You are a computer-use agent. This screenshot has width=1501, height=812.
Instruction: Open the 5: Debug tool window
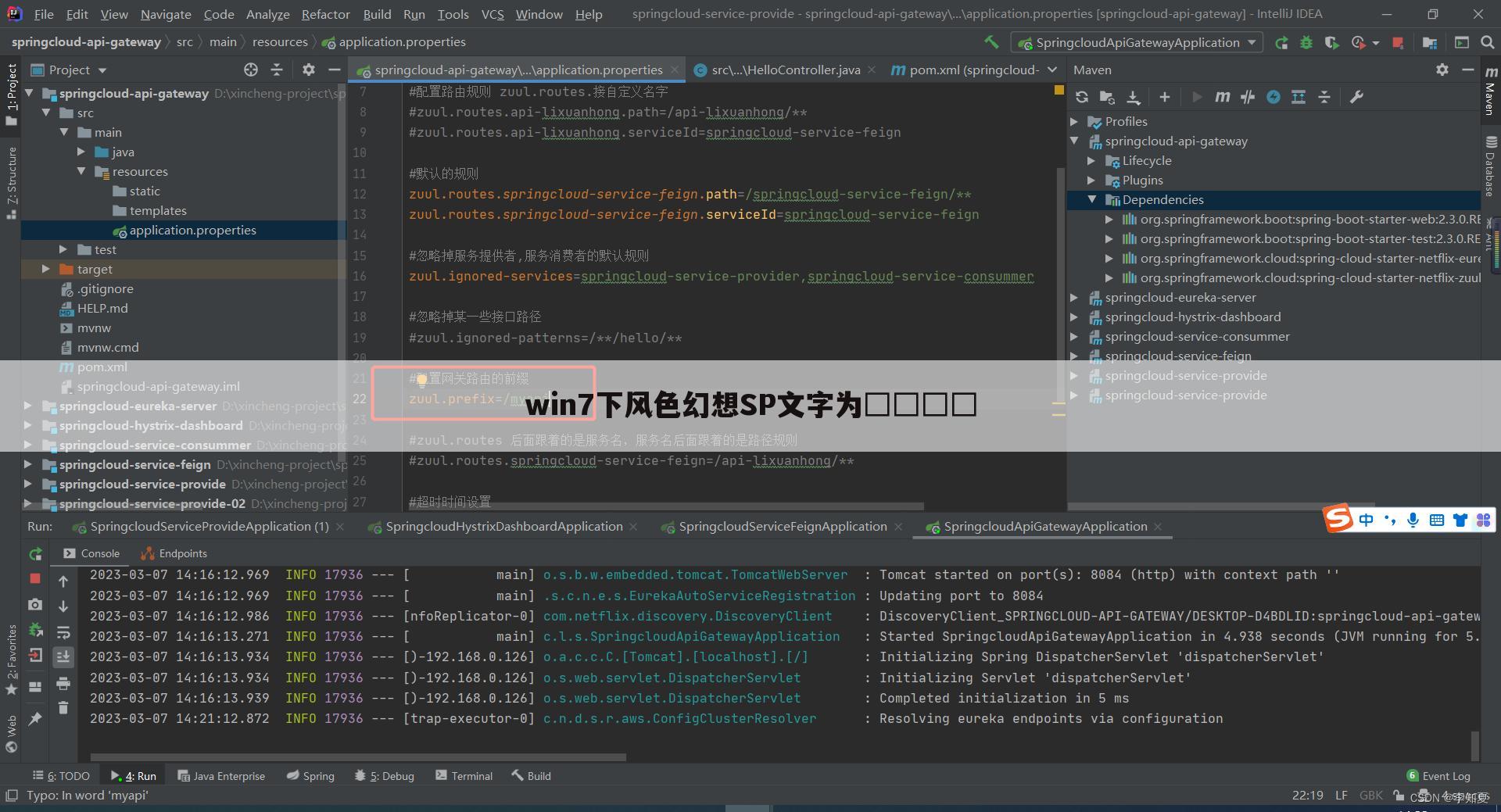pyautogui.click(x=384, y=776)
